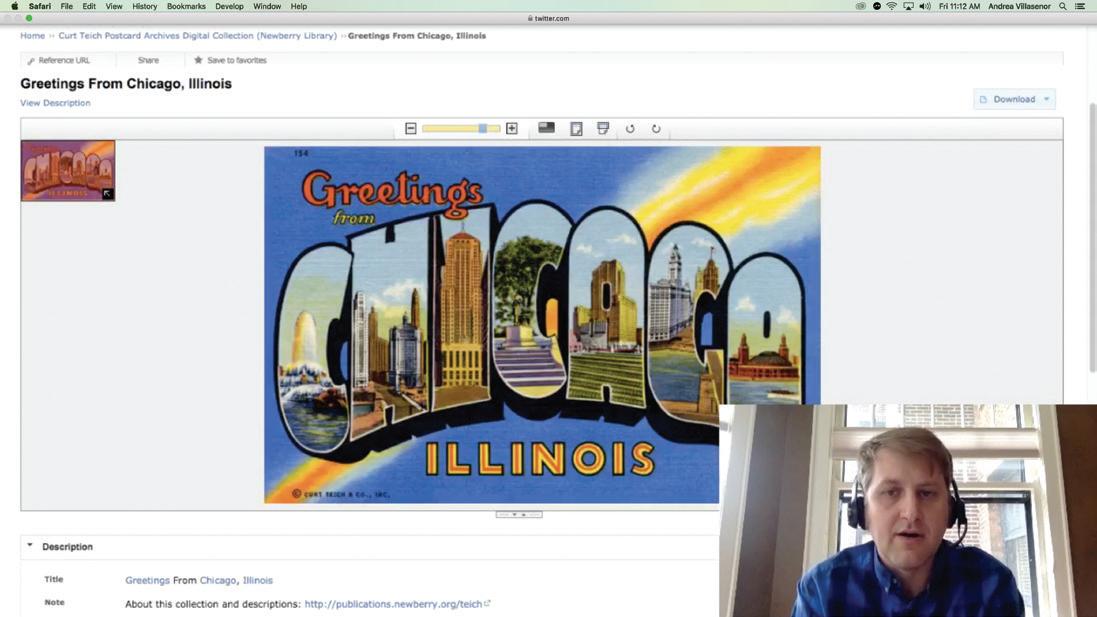Click the Download document icon
This screenshot has width=1097, height=617.
click(x=983, y=99)
